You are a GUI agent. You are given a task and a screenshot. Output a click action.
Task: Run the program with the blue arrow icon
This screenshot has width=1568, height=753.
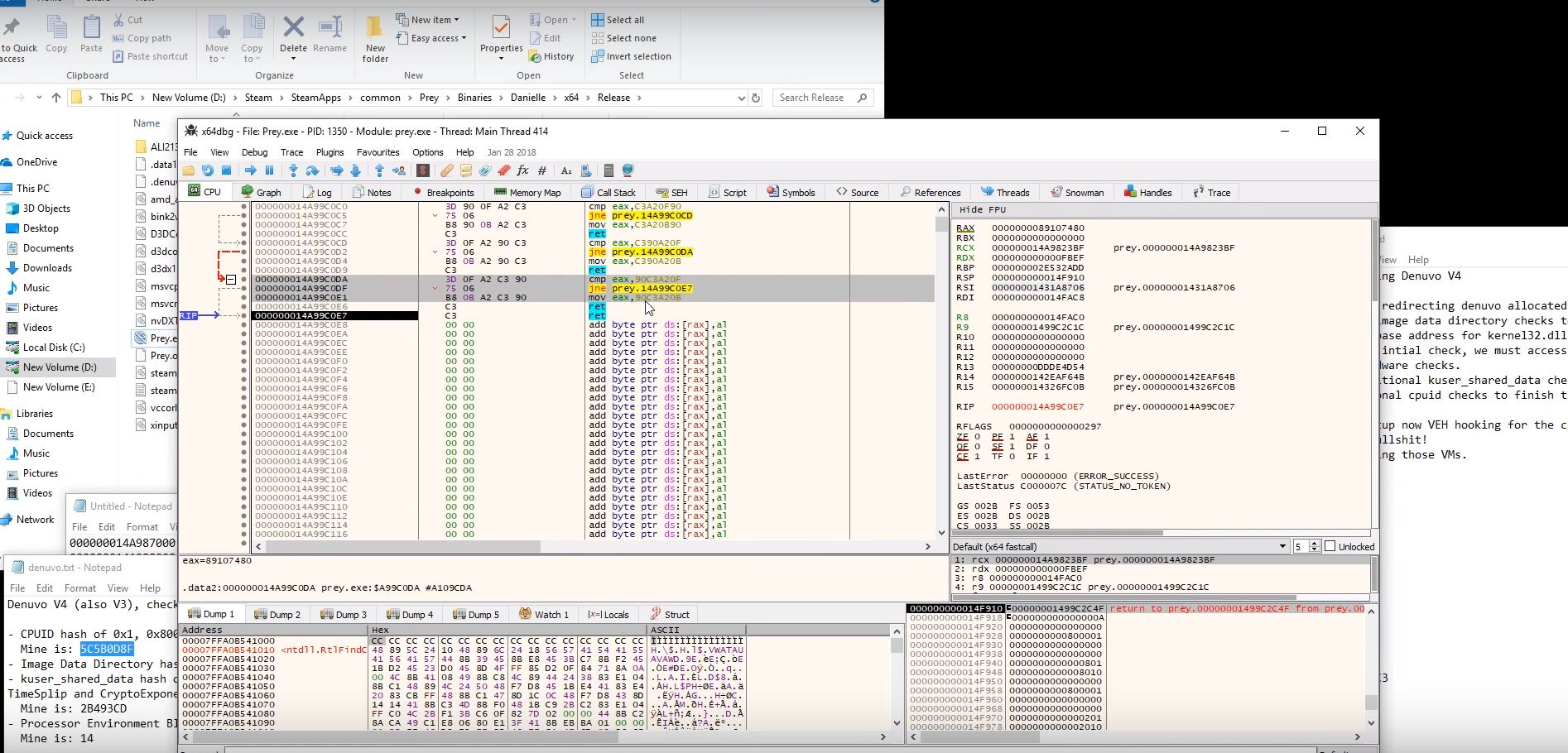click(250, 170)
